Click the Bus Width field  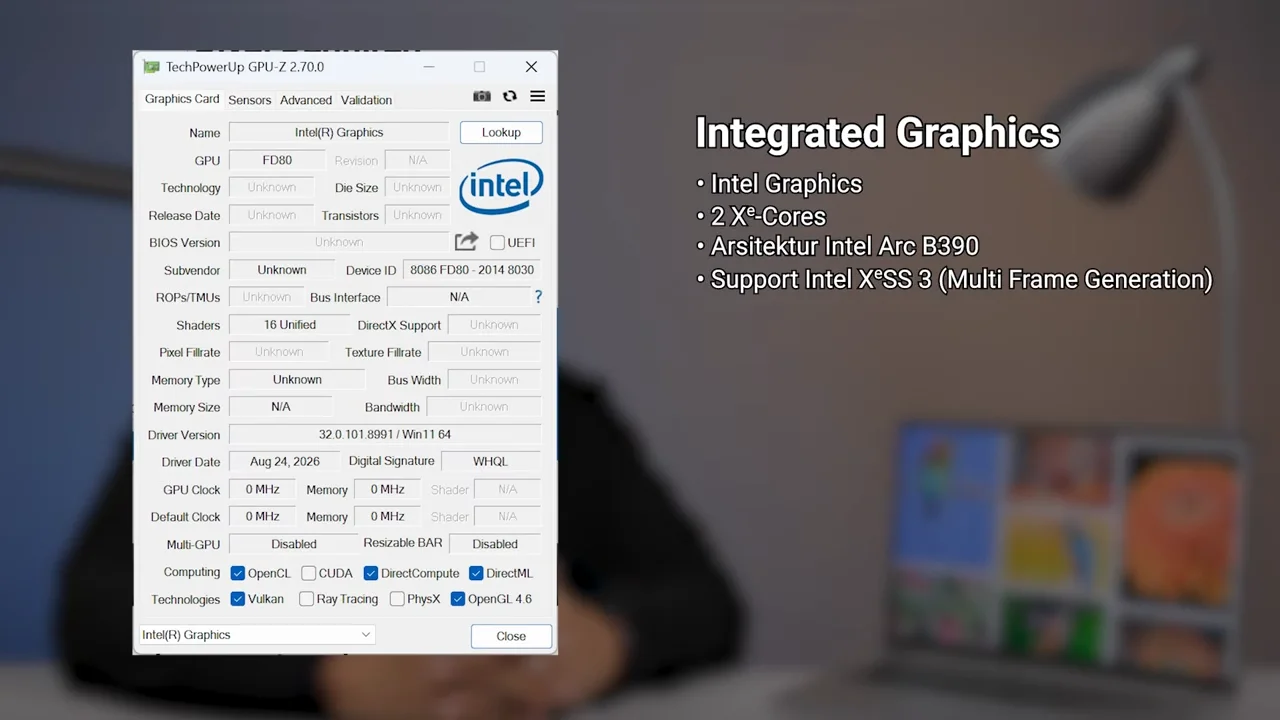494,380
